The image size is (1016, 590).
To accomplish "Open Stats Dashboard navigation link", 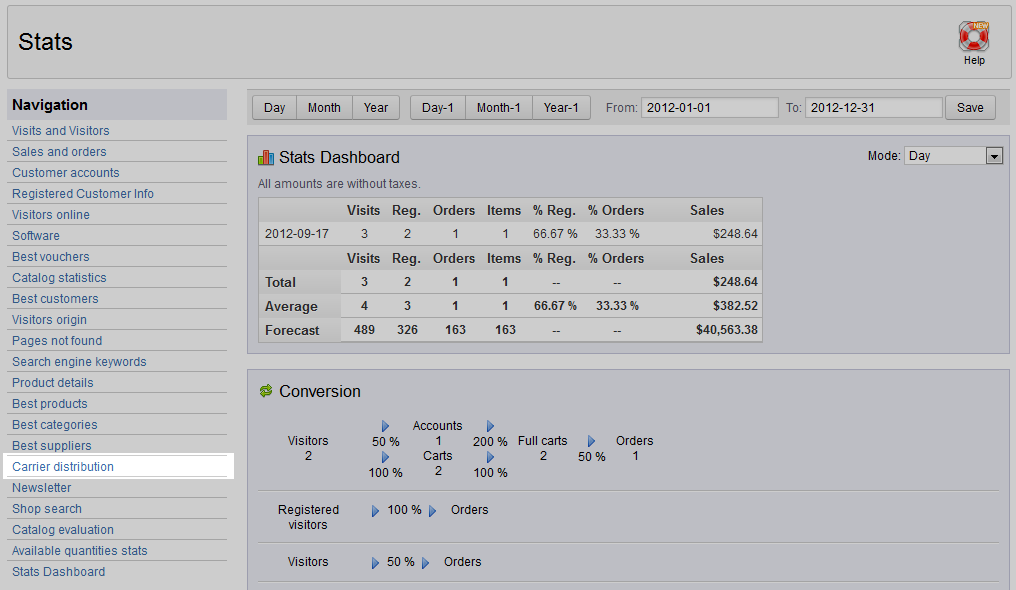I will coord(58,572).
